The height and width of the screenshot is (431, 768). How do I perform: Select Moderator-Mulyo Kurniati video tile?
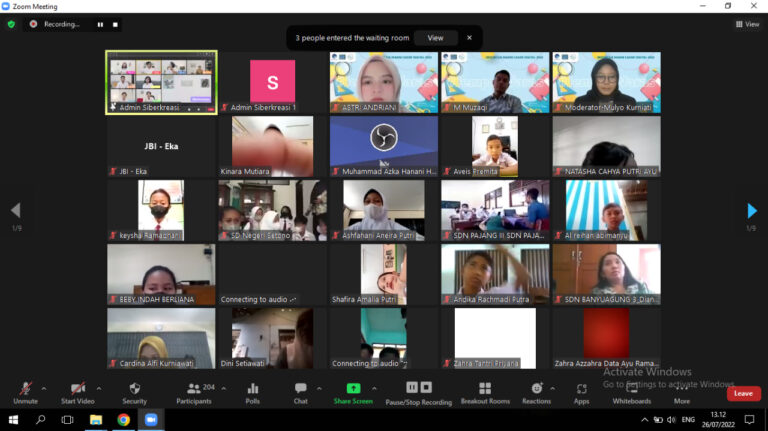click(x=606, y=82)
